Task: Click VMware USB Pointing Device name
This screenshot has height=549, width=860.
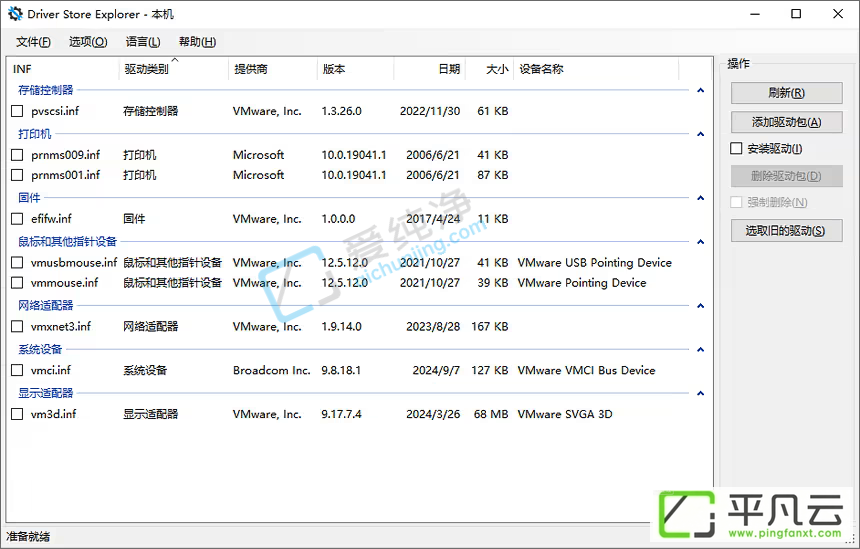Action: (x=595, y=263)
